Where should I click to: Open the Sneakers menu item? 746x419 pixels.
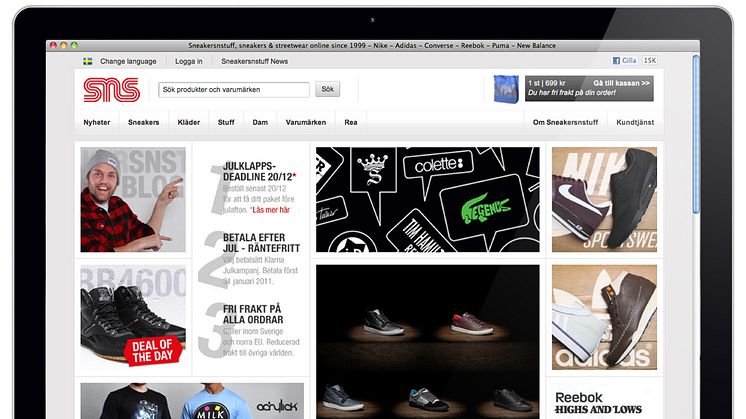[143, 122]
